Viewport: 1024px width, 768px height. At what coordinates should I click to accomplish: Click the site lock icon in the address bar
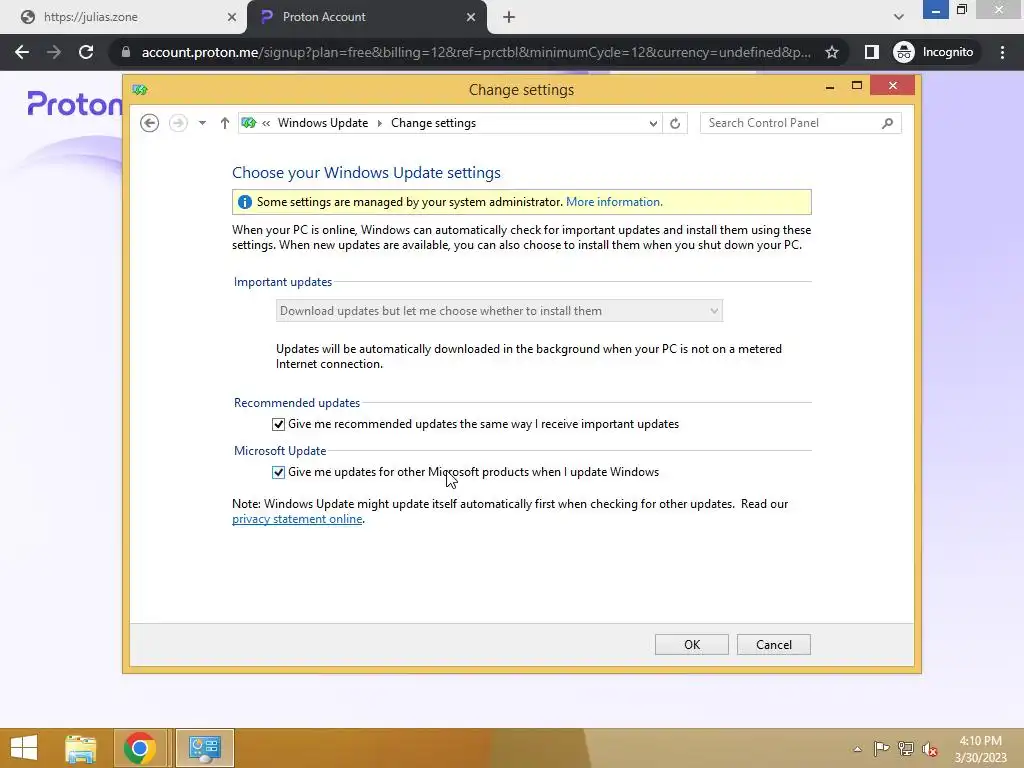126,52
